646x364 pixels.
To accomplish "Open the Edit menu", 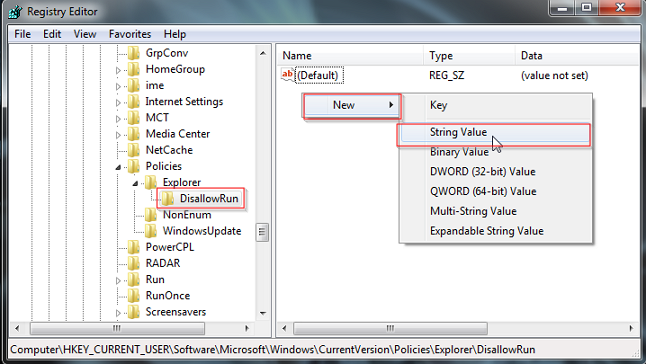I will [x=52, y=34].
